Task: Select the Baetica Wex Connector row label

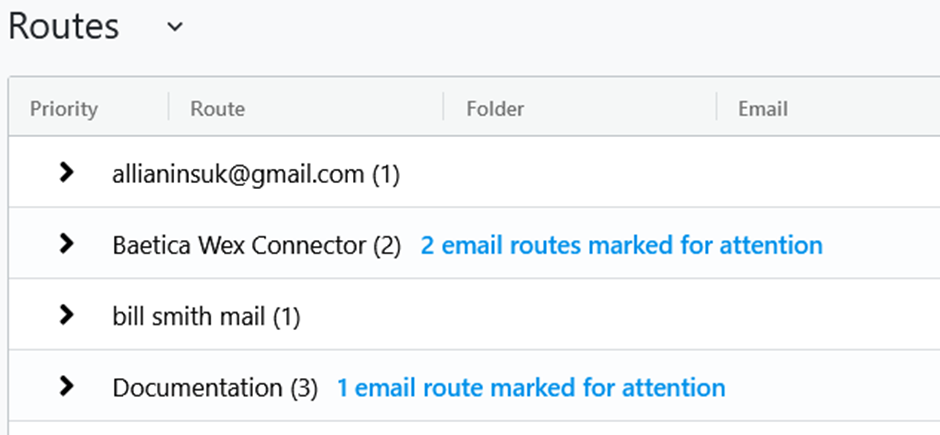Action: 256,245
